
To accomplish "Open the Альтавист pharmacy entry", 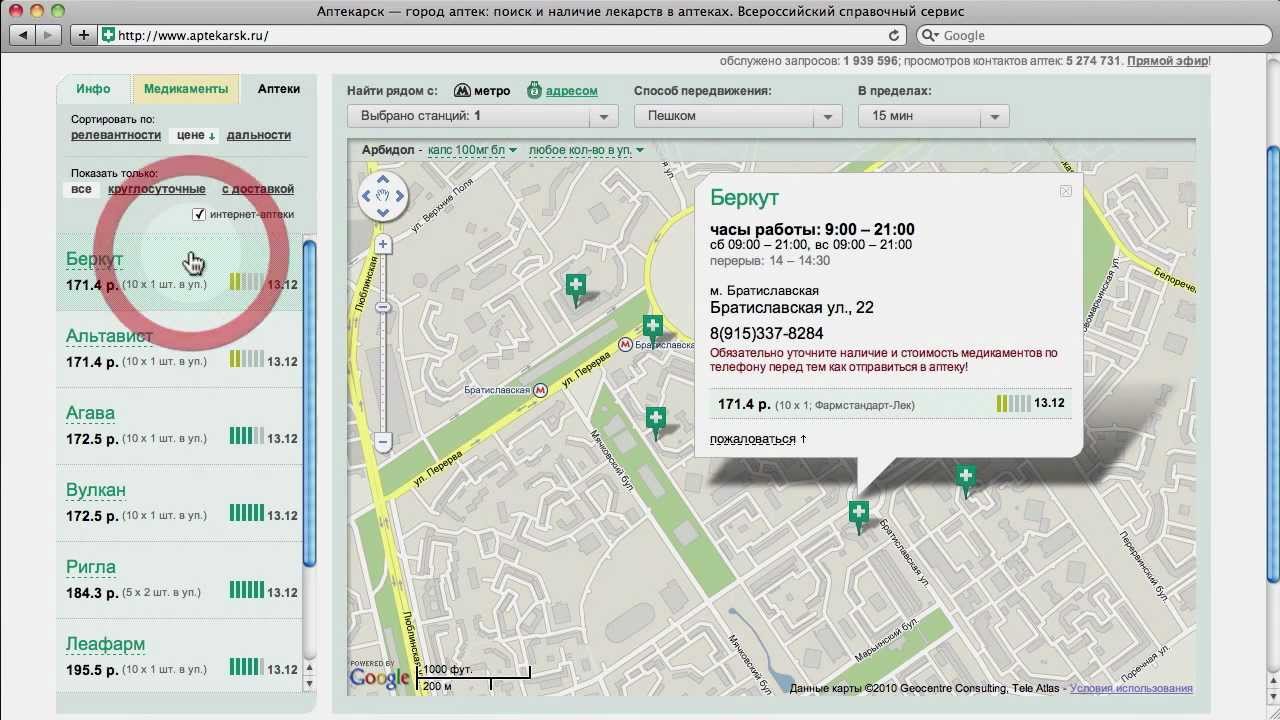I will pos(109,336).
